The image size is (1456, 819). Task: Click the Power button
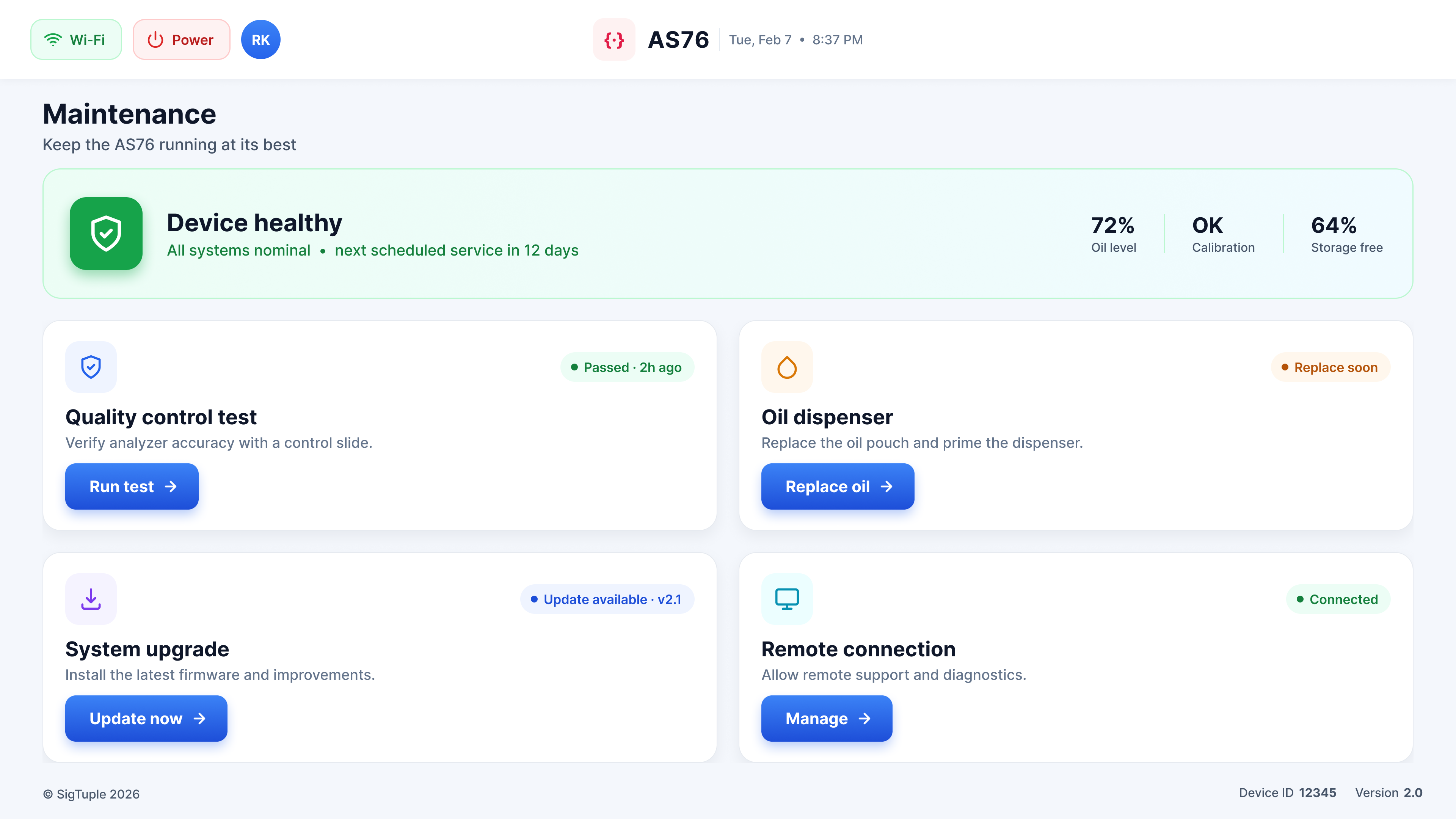point(182,39)
